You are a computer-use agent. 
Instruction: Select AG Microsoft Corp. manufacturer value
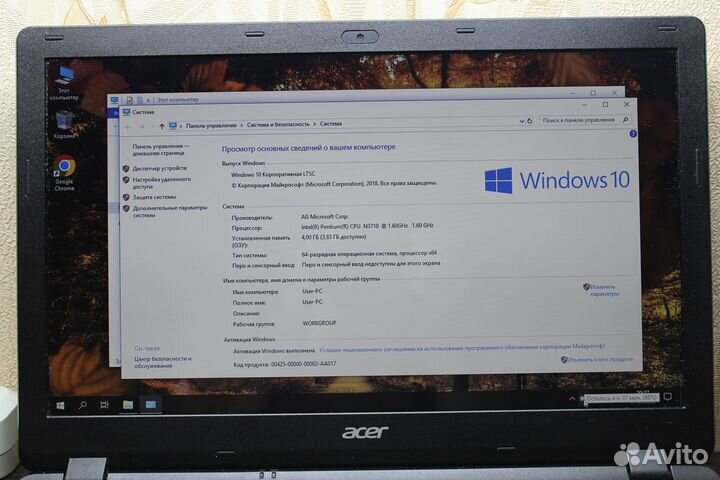[325, 216]
